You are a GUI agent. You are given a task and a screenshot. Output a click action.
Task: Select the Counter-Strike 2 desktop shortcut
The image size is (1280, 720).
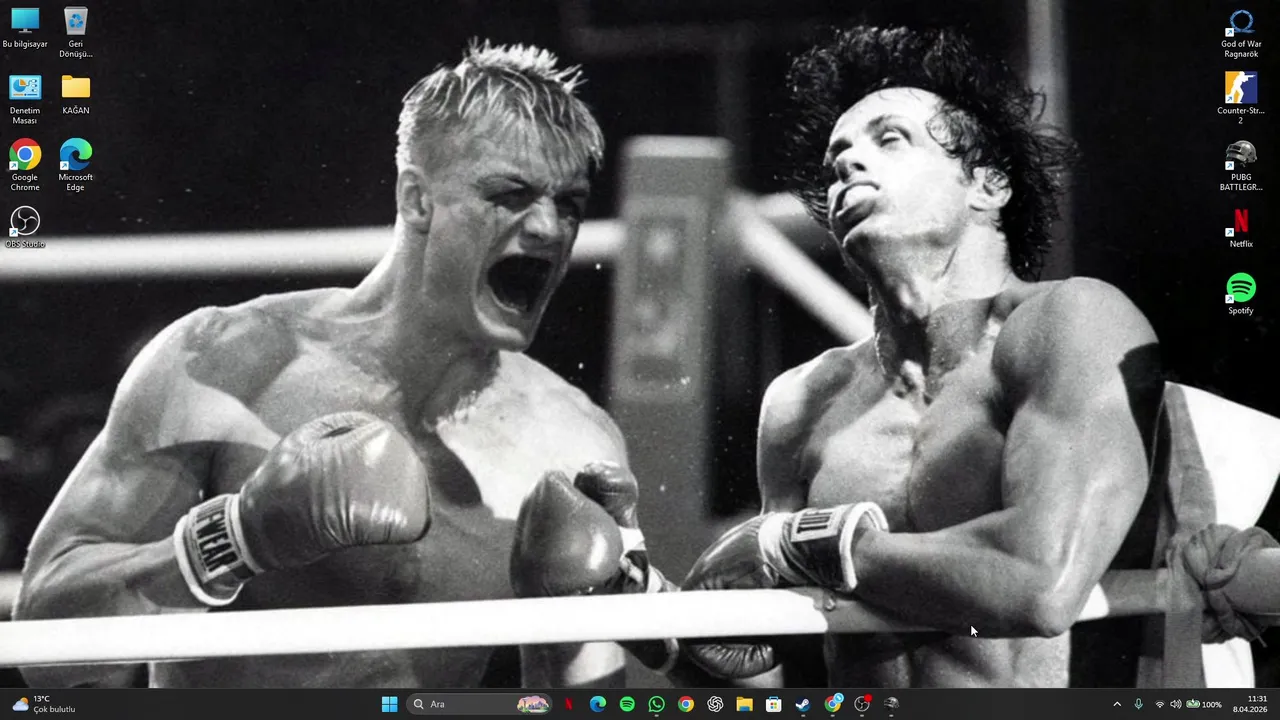click(1241, 99)
